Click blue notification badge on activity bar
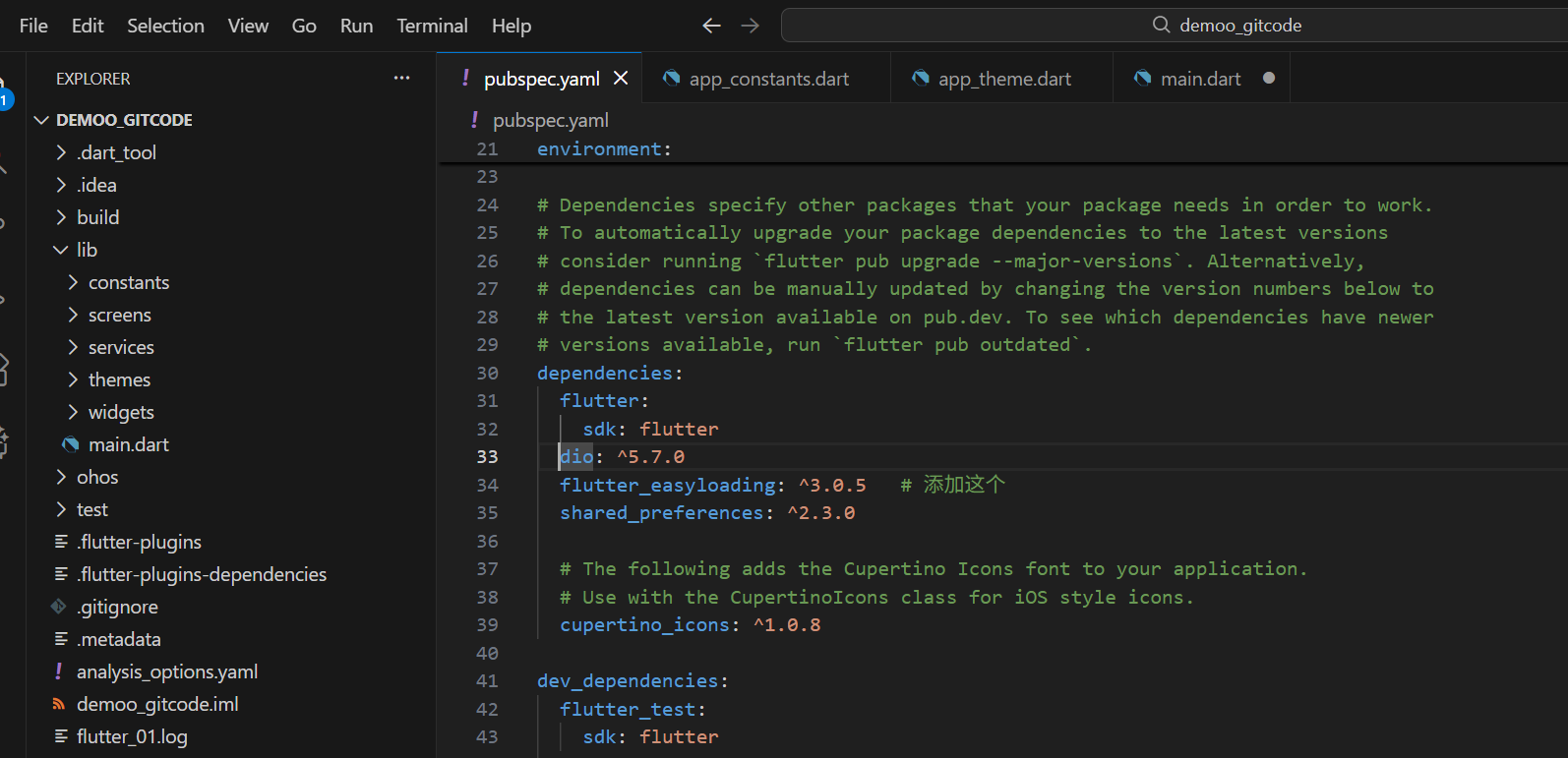The height and width of the screenshot is (758, 1568). (5, 99)
